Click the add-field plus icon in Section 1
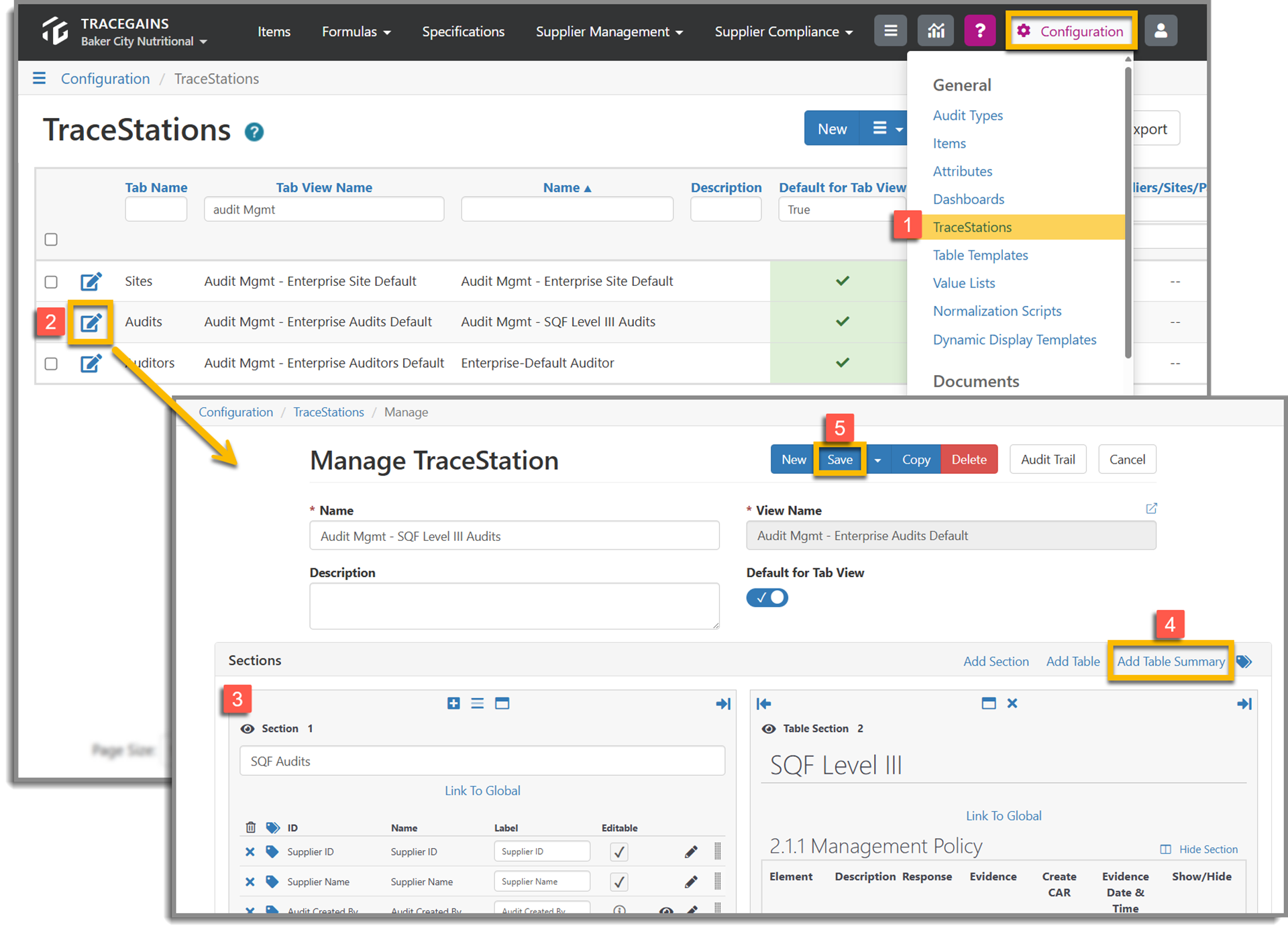 [x=453, y=703]
